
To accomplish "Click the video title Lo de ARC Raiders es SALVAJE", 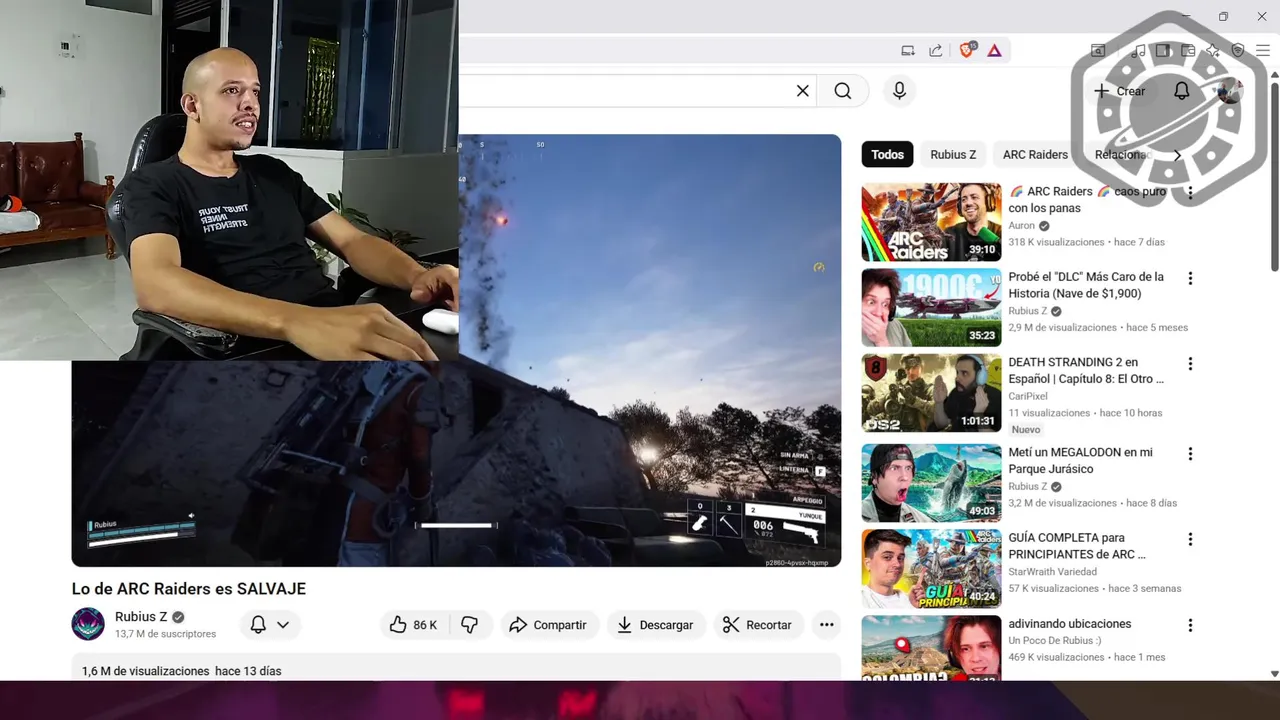I will click(x=189, y=589).
